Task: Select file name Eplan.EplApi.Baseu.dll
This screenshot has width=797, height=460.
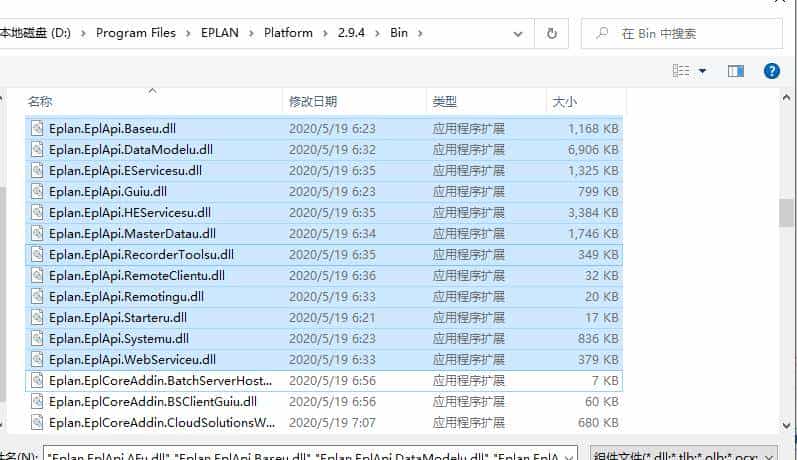Action: (112, 129)
